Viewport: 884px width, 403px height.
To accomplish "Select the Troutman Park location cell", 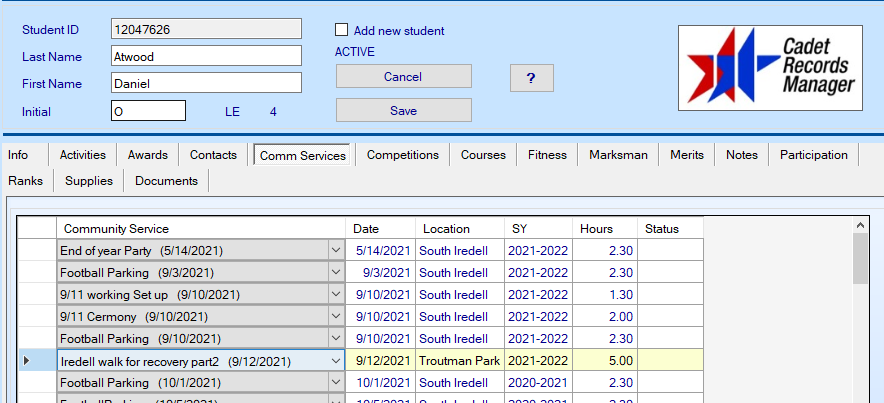I will [458, 361].
